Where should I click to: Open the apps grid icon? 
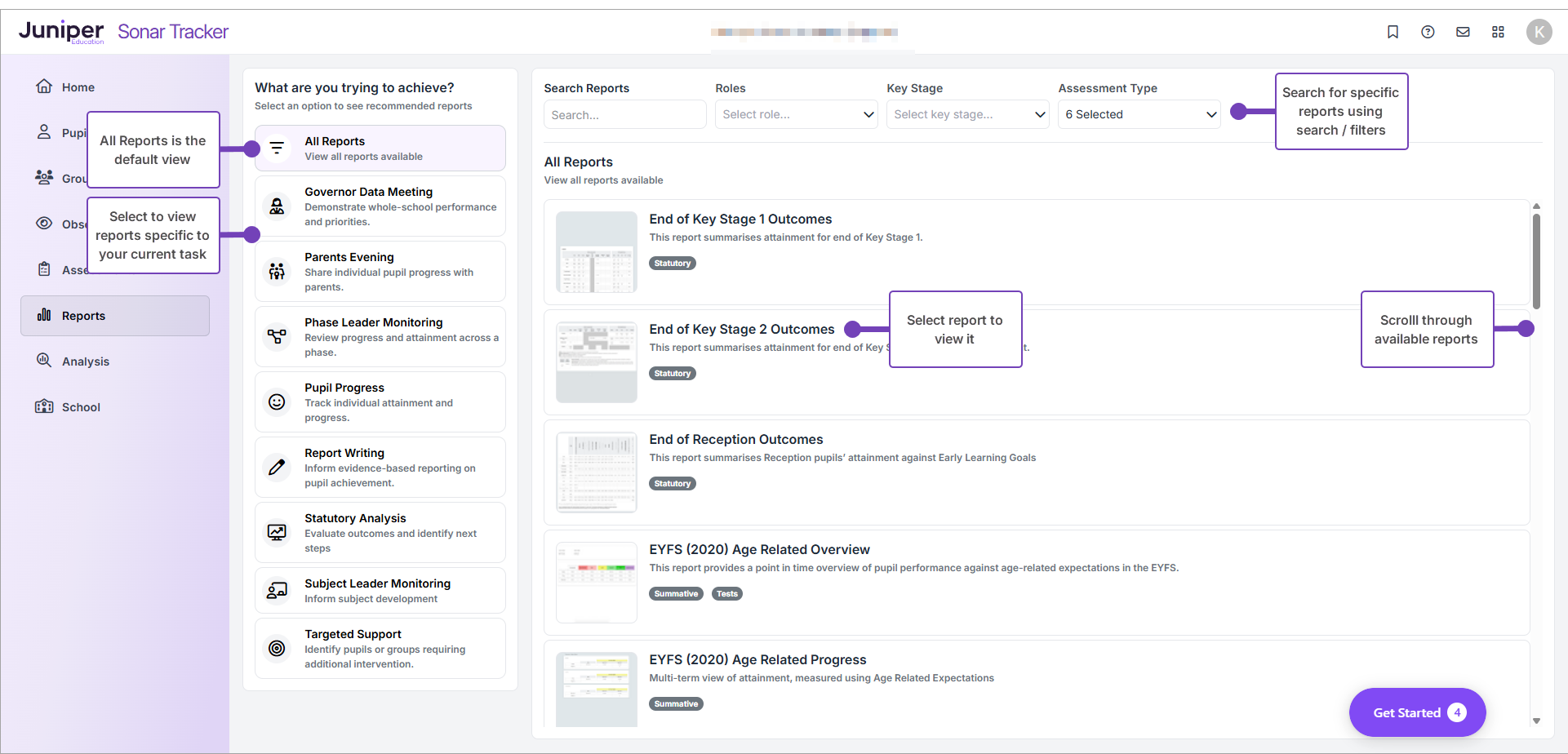click(x=1498, y=32)
